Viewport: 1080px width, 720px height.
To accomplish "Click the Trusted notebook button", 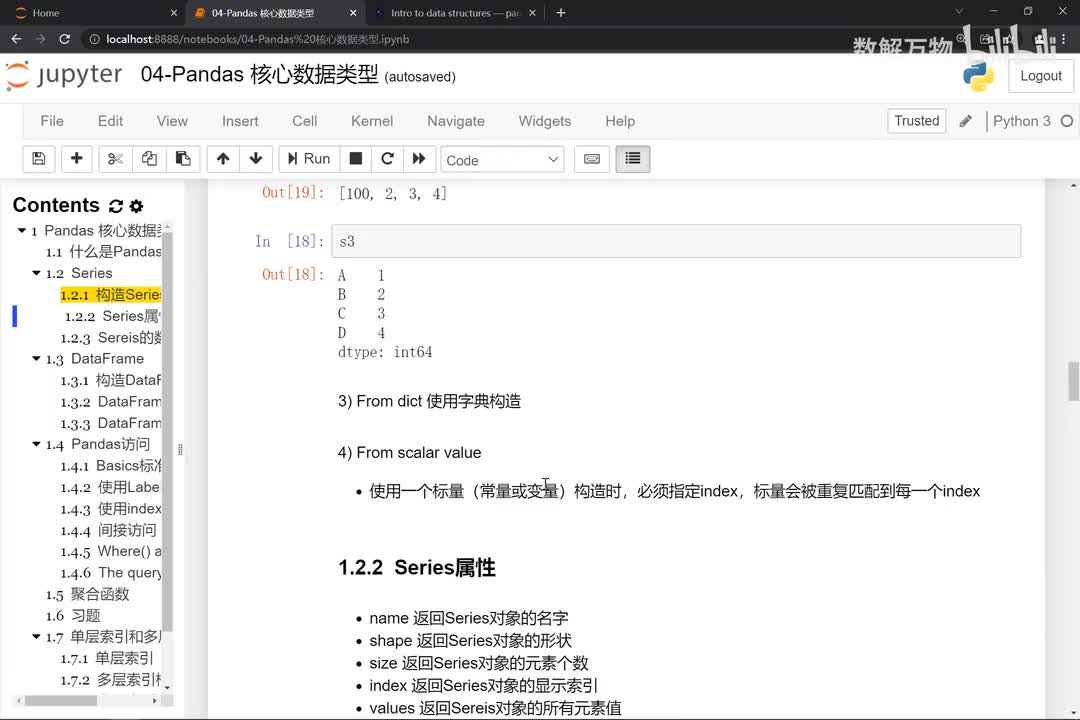I will [x=916, y=121].
